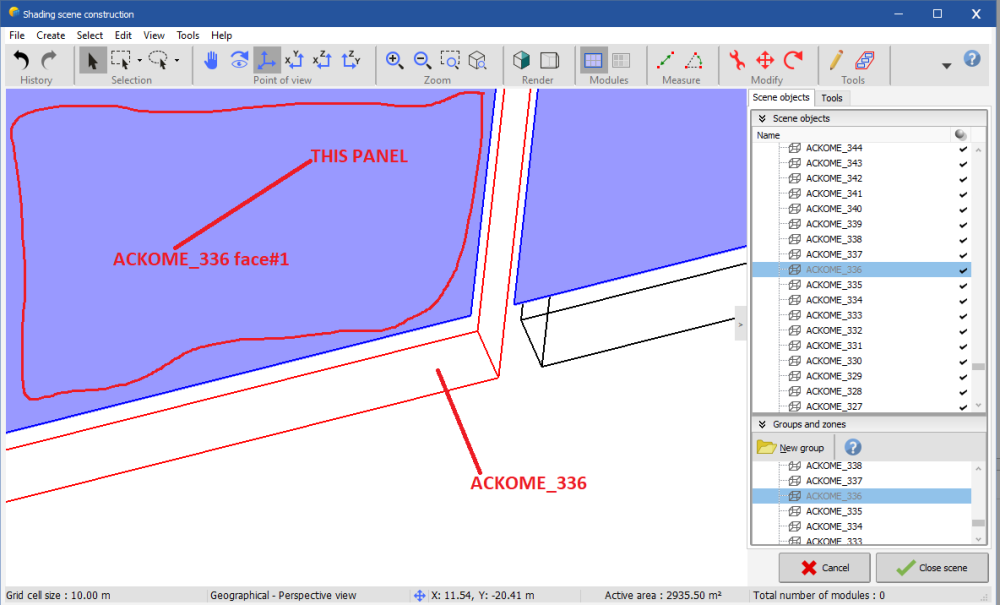Click the zoom in magnifier

point(395,60)
